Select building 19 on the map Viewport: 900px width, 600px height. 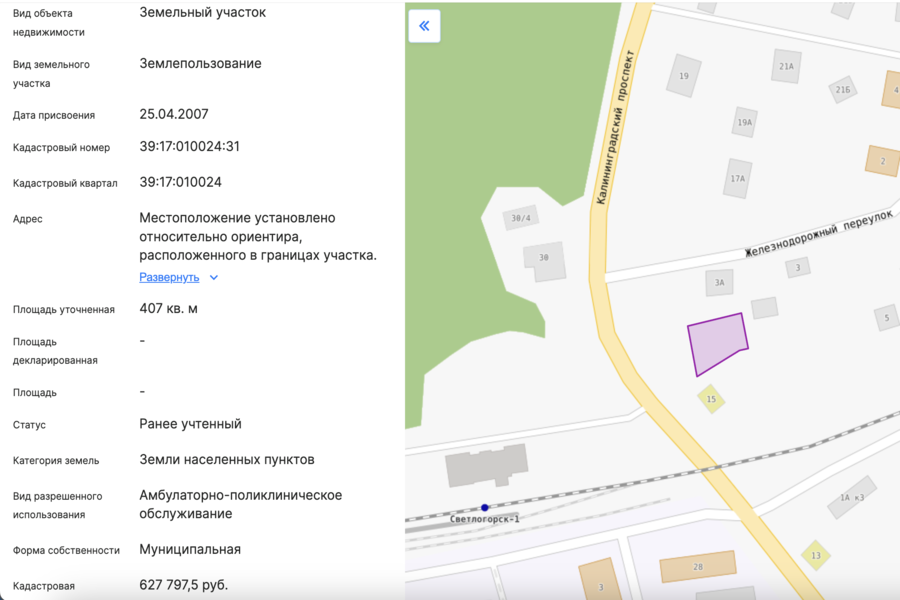(684, 76)
